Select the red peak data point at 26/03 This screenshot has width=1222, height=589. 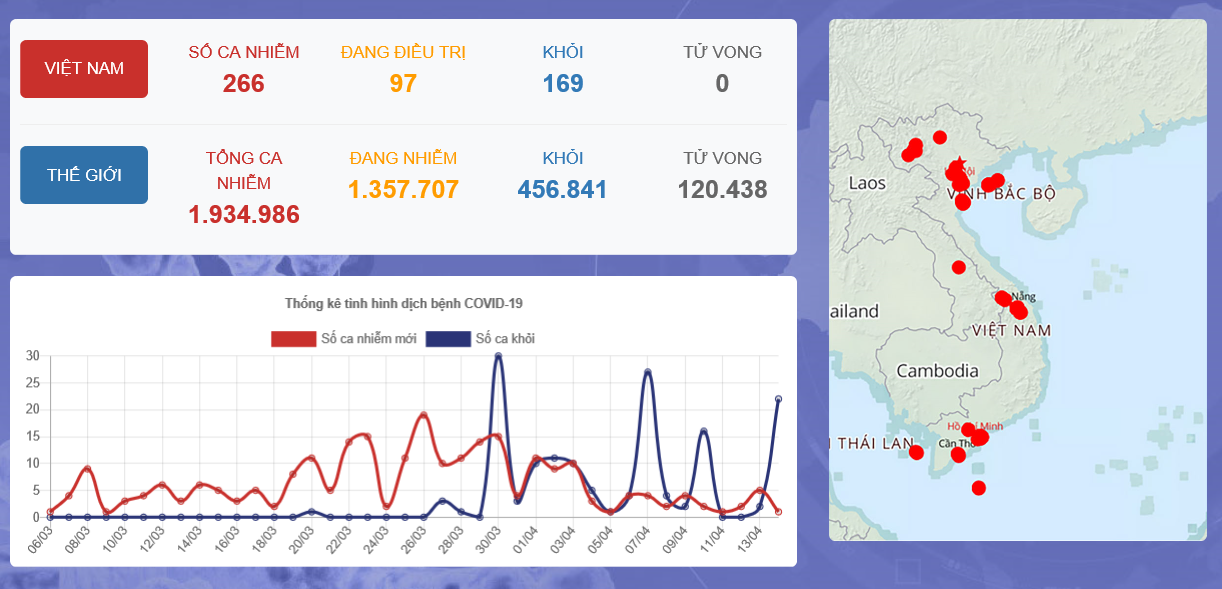coord(424,415)
